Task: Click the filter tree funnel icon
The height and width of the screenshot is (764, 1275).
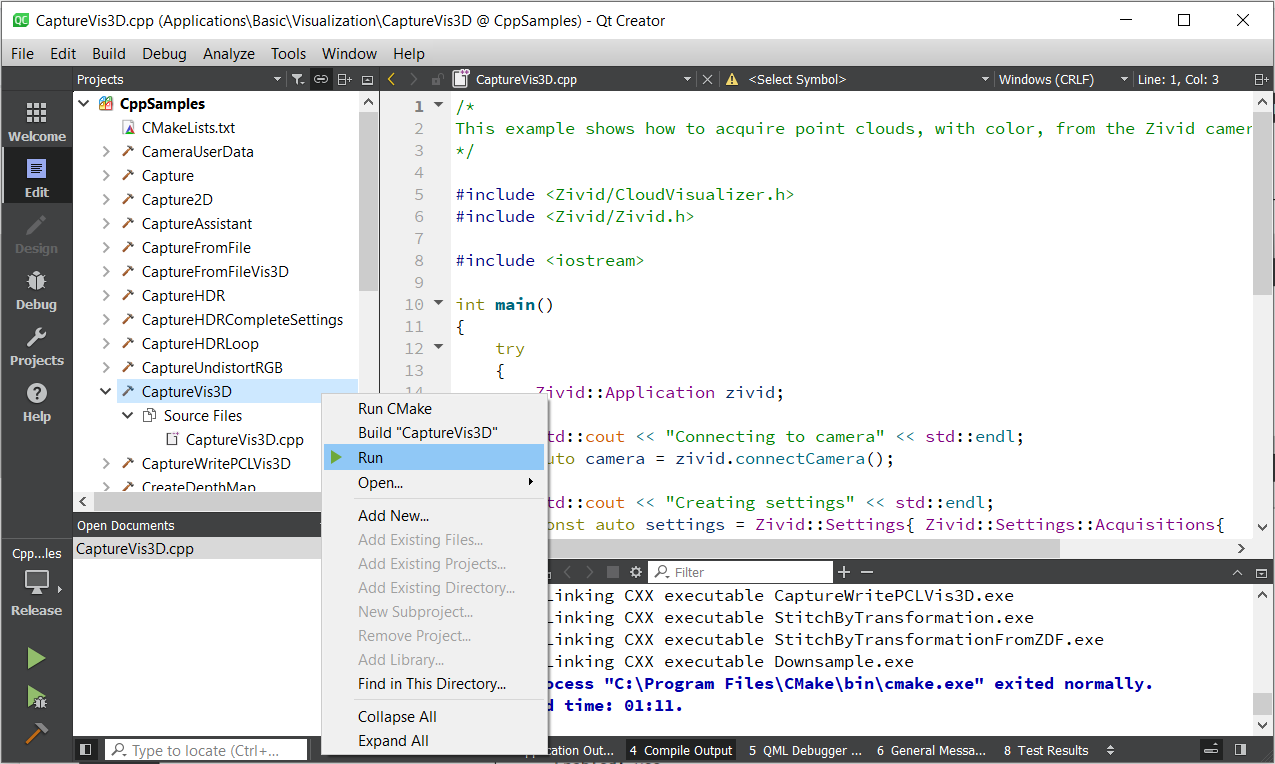Action: point(297,79)
